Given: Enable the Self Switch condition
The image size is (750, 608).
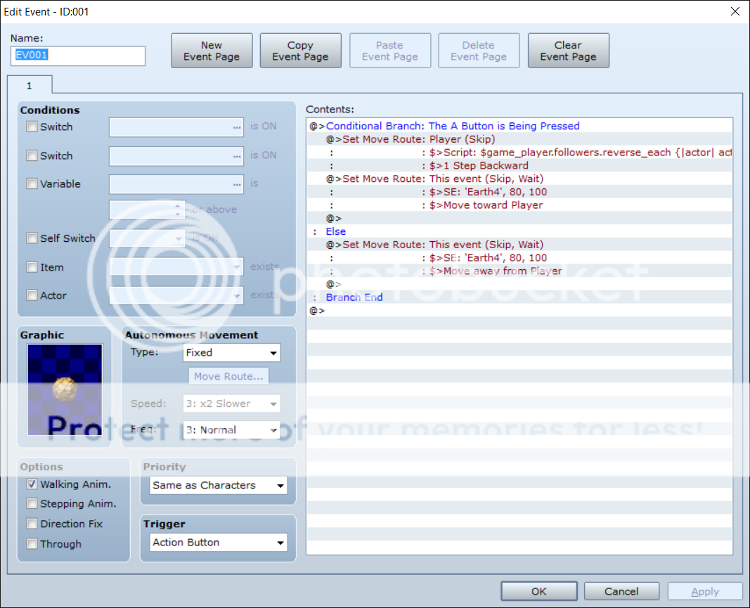Looking at the screenshot, I should (x=33, y=238).
